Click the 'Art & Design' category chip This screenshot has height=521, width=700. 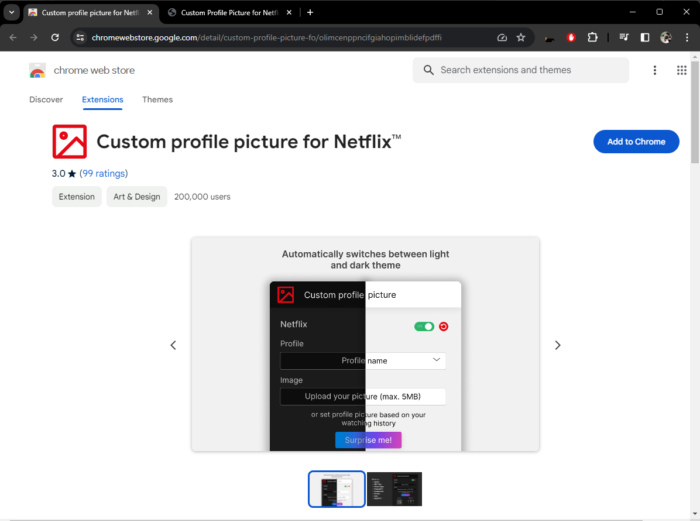(x=137, y=196)
